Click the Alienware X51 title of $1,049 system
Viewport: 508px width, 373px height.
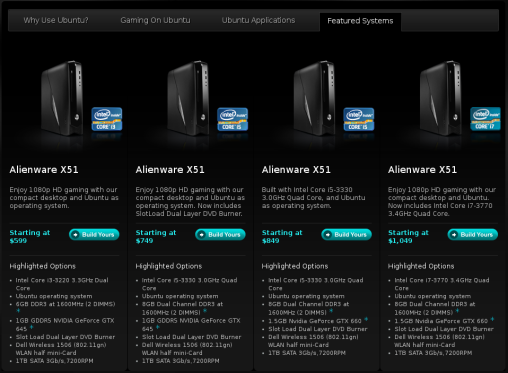422,170
